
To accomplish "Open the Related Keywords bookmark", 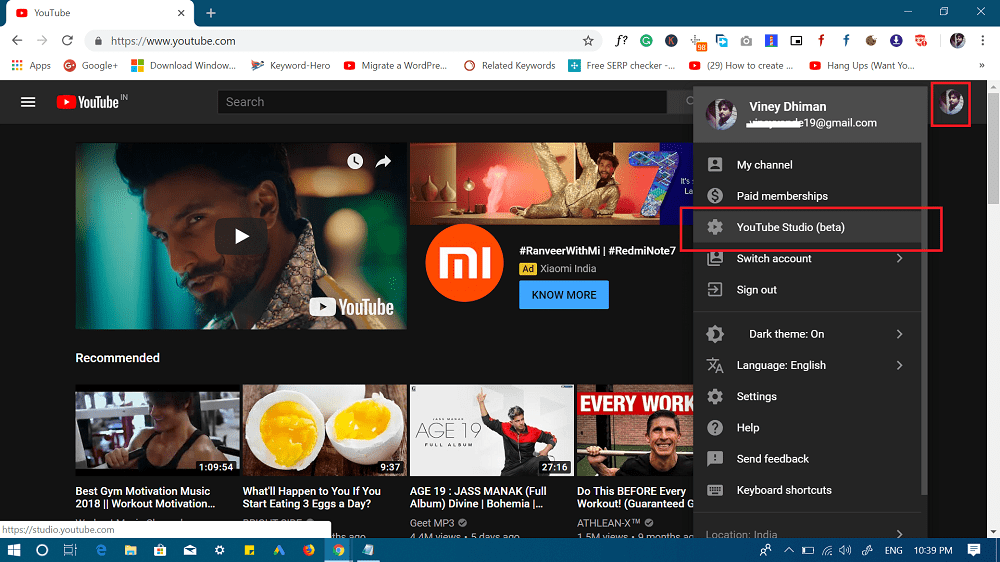I will coord(510,65).
